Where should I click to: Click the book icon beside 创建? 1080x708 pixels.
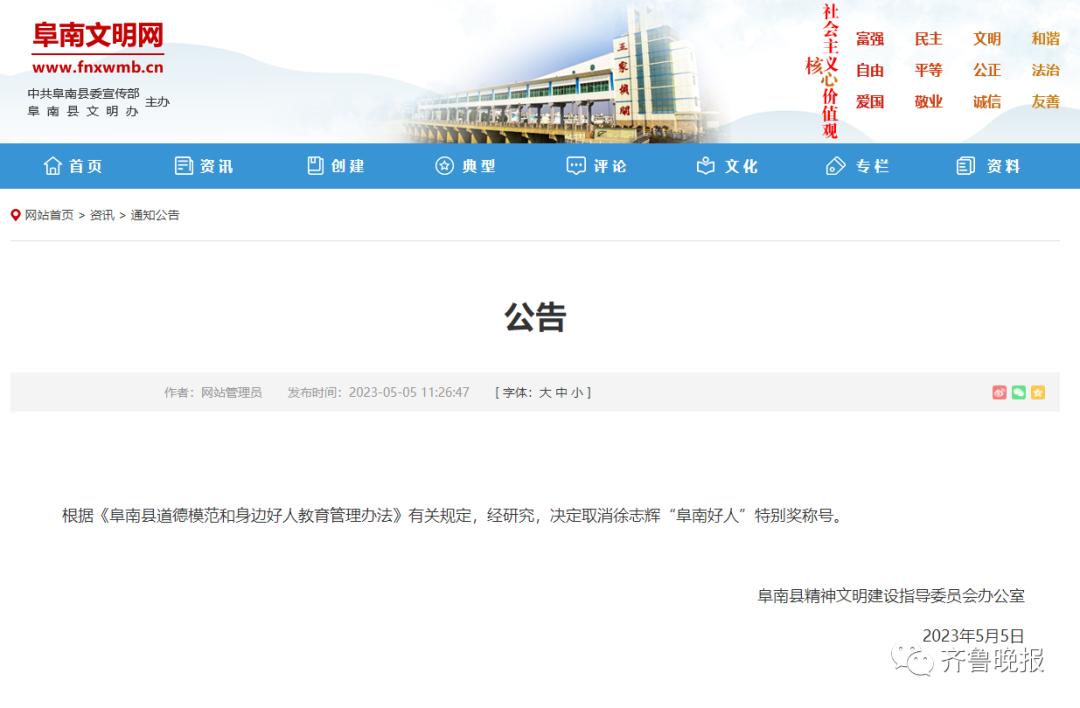315,166
